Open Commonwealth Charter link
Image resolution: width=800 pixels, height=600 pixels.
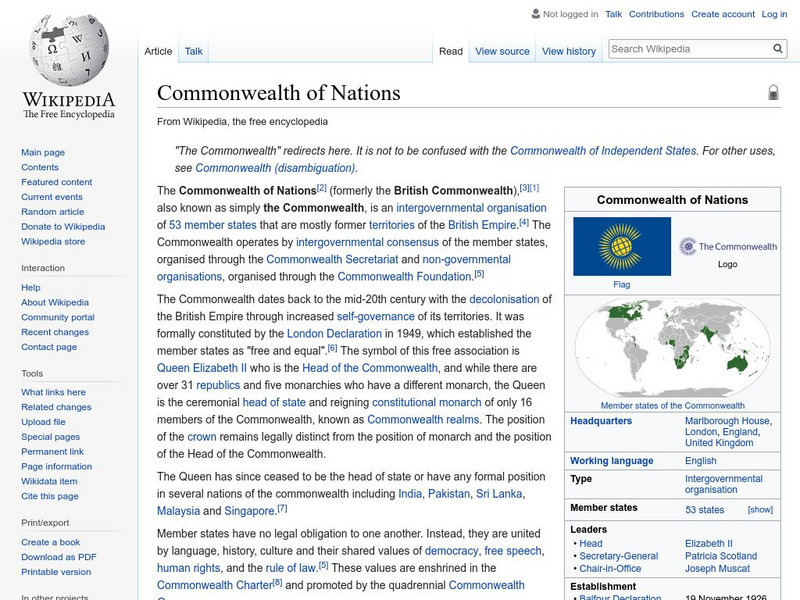pyautogui.click(x=215, y=585)
